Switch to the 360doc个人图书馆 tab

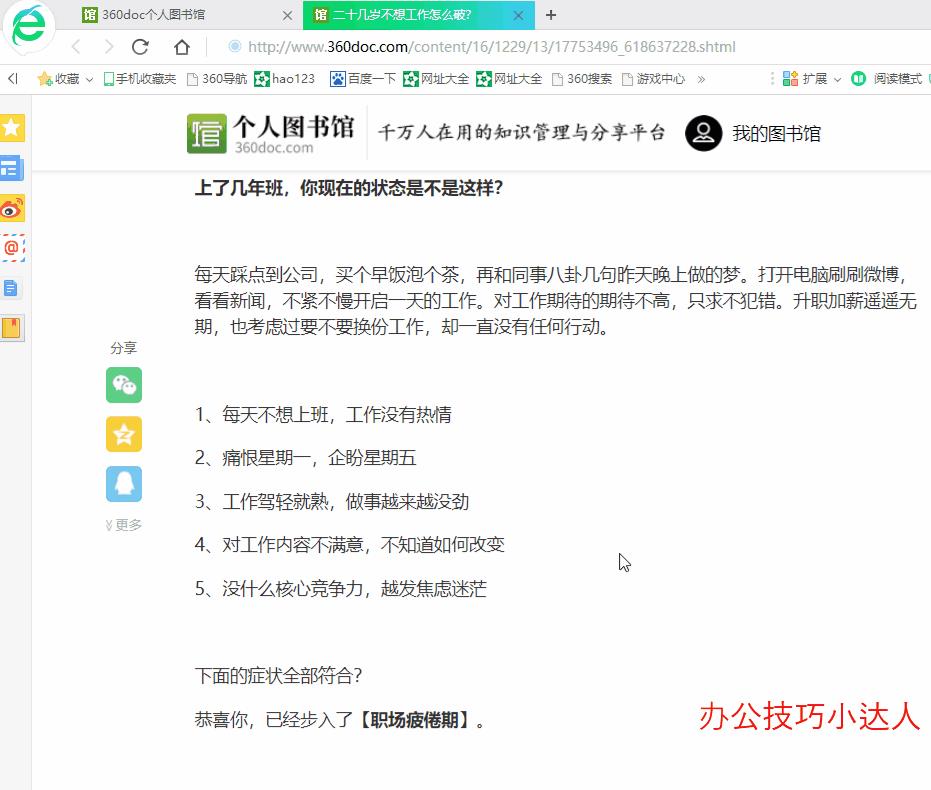168,15
